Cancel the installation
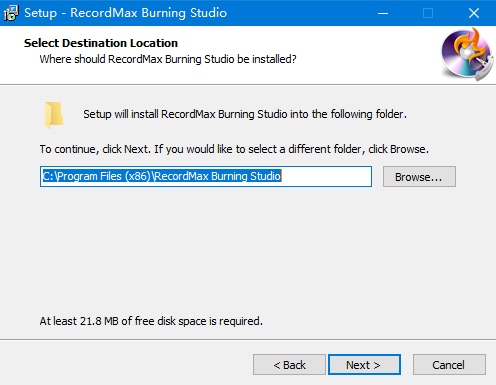Viewport: 496px width, 385px height. [449, 365]
